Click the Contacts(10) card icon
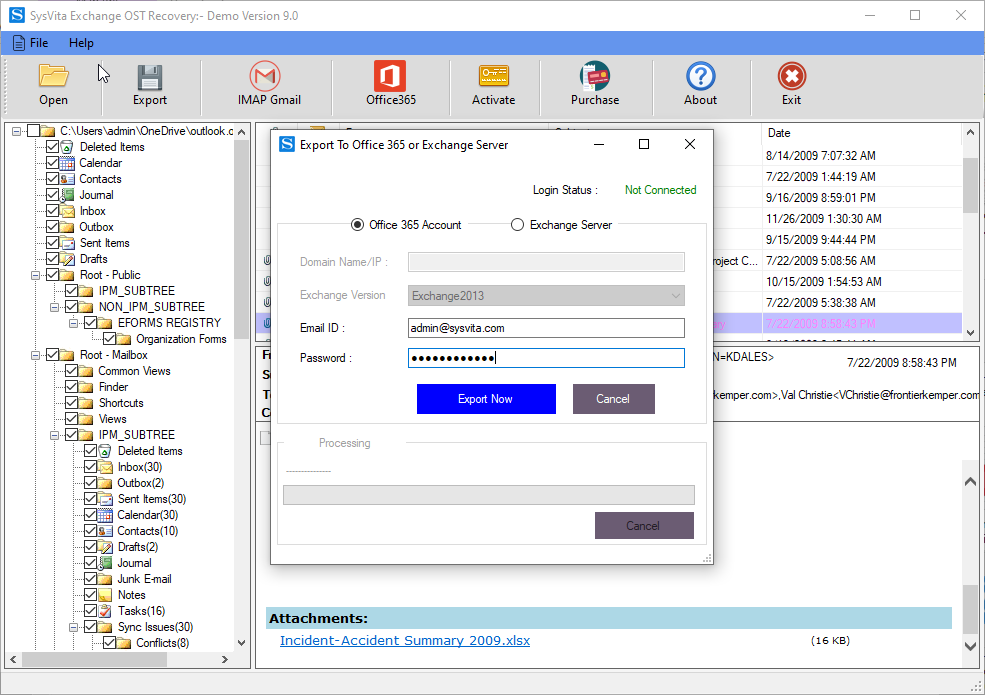 tap(105, 531)
